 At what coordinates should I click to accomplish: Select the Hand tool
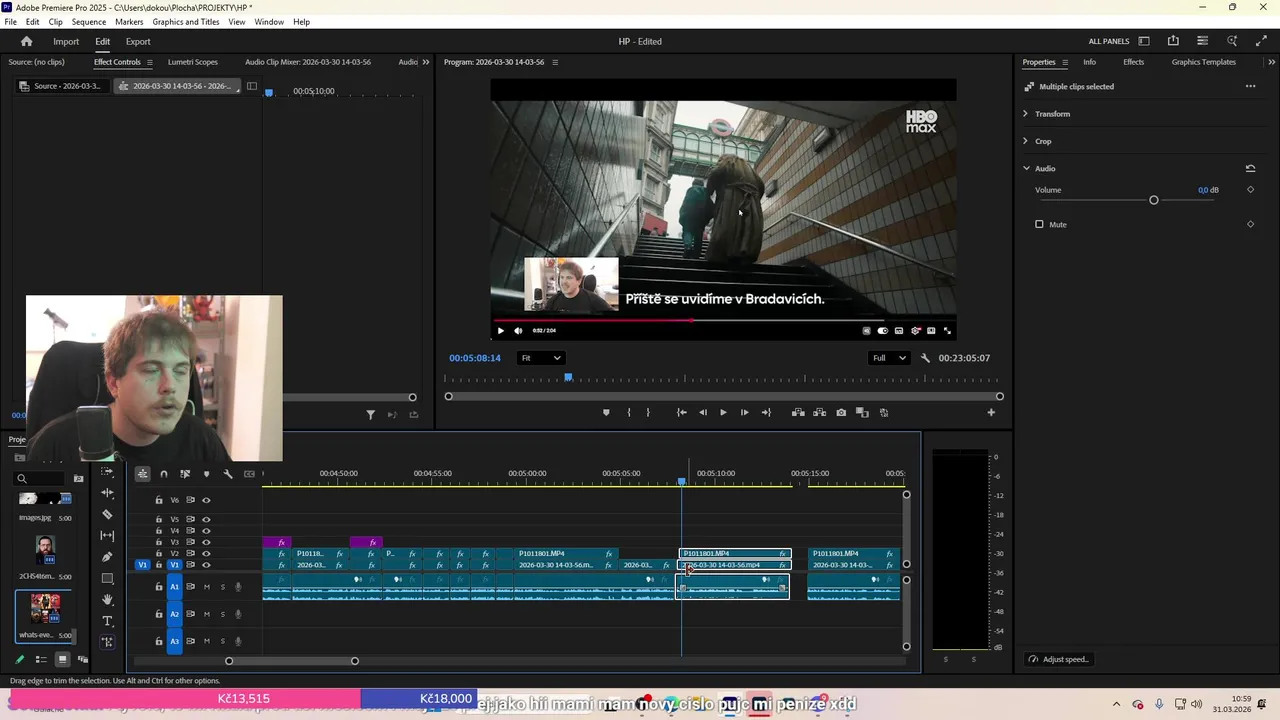108,599
